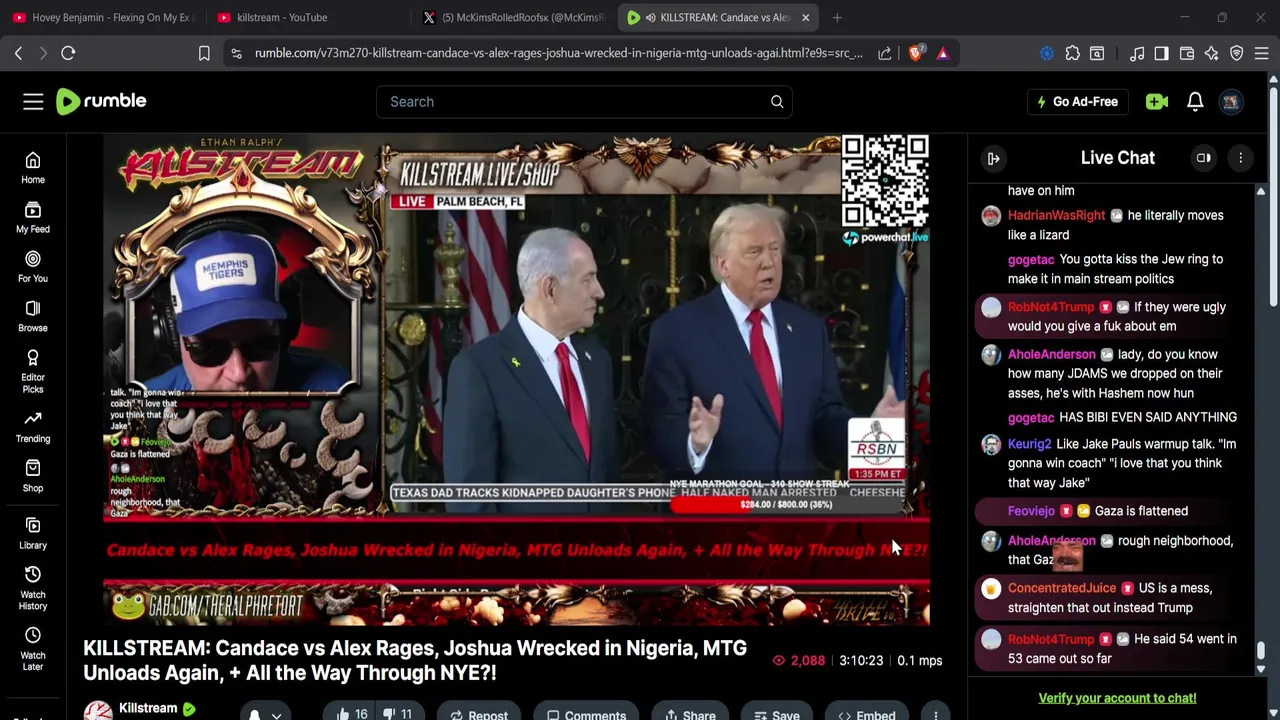This screenshot has height=720, width=1280.
Task: Reload the page
Action: [x=68, y=53]
